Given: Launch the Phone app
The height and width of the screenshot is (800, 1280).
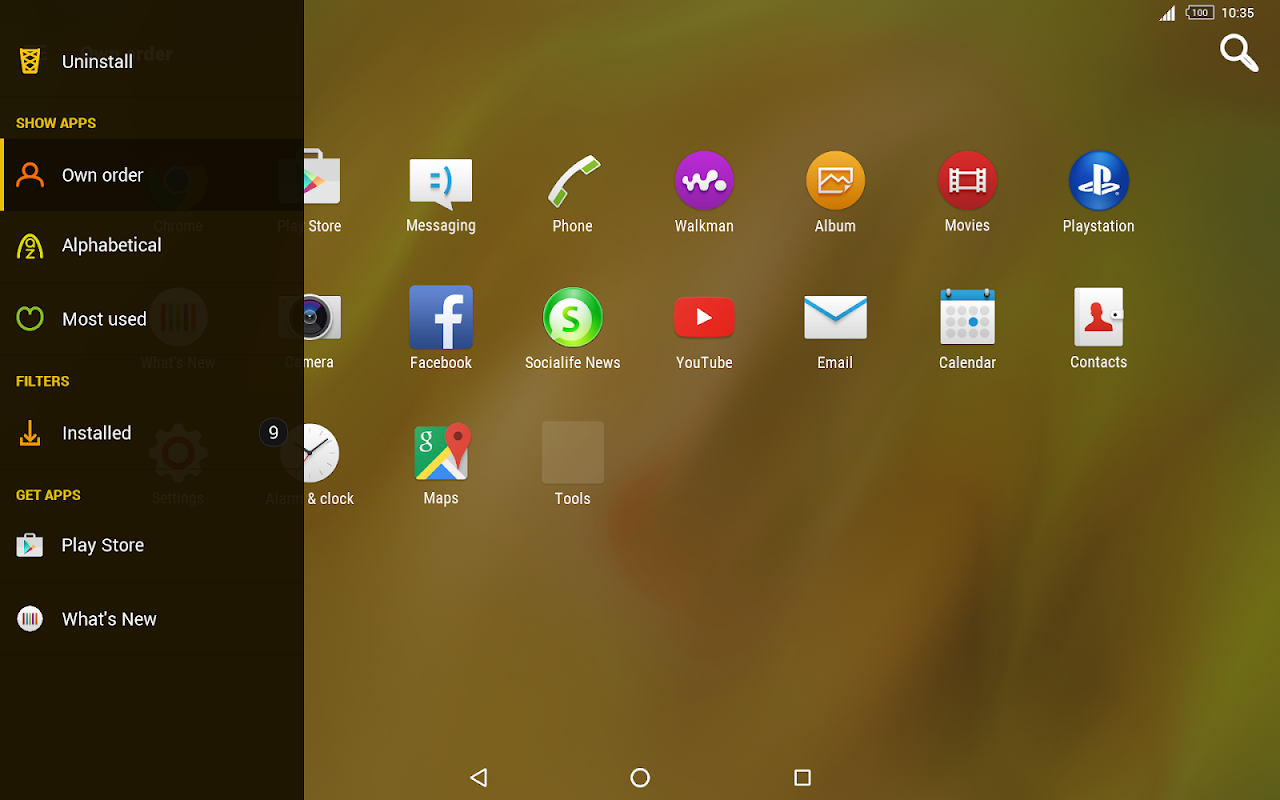Looking at the screenshot, I should 573,194.
